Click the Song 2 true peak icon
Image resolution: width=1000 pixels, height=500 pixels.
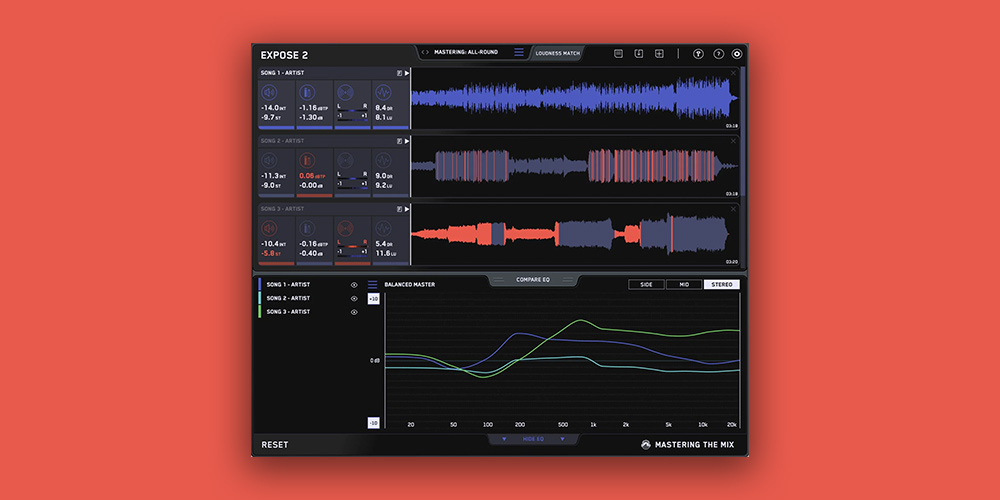coord(307,160)
